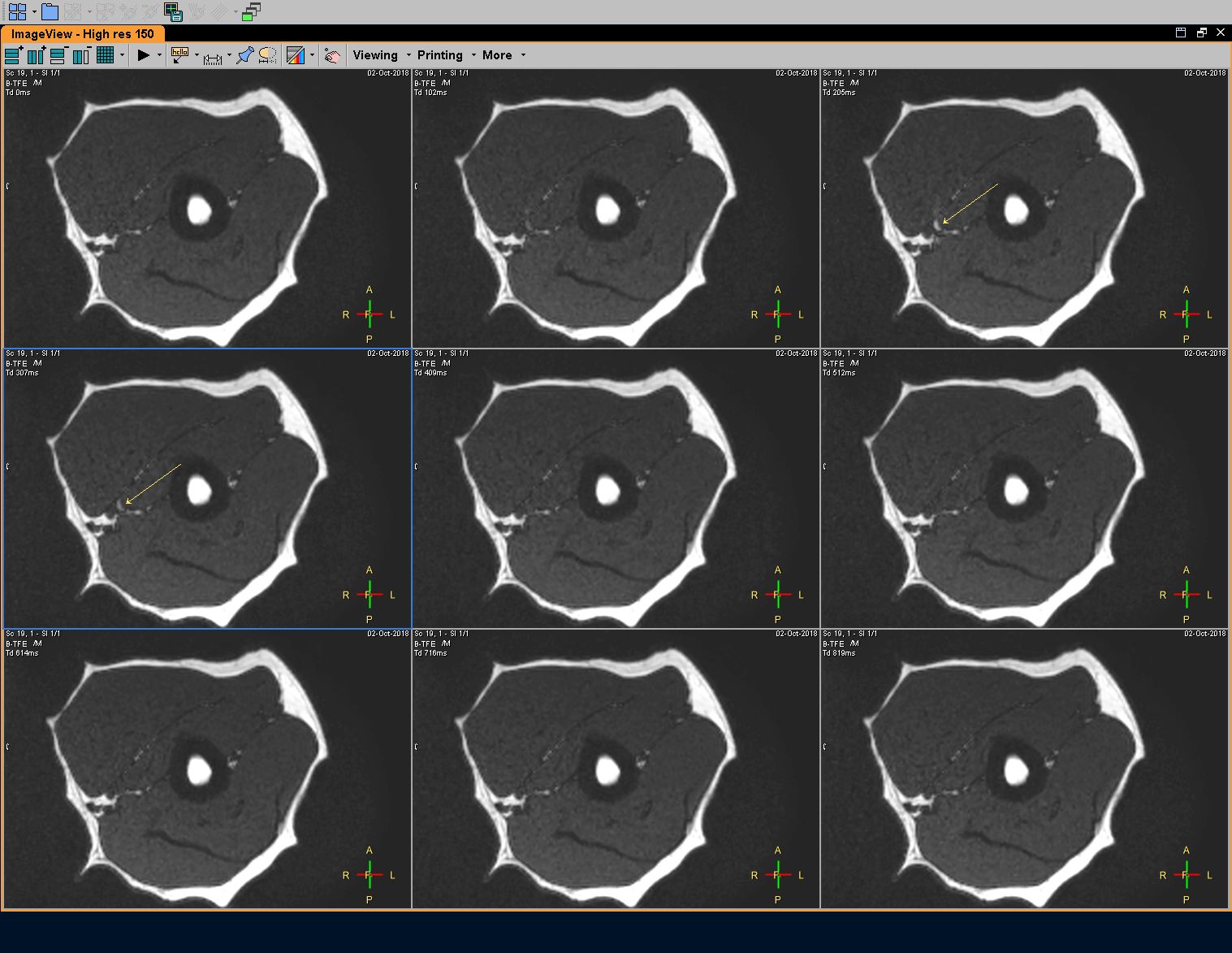Select the Td 409ms center image frame
The width and height of the screenshot is (1232, 953).
click(x=616, y=488)
